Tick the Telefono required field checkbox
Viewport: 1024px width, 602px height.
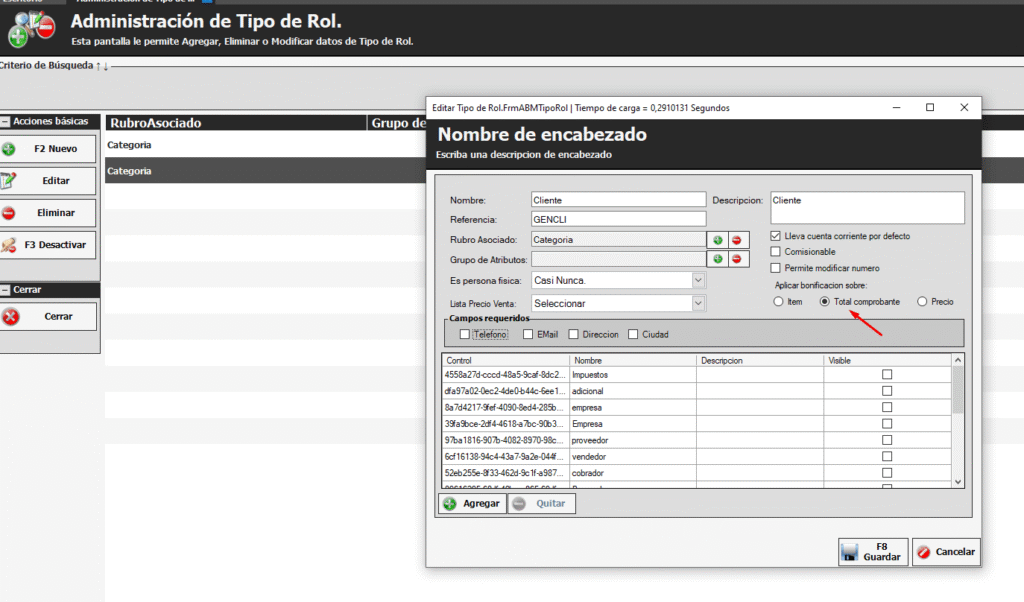[464, 334]
